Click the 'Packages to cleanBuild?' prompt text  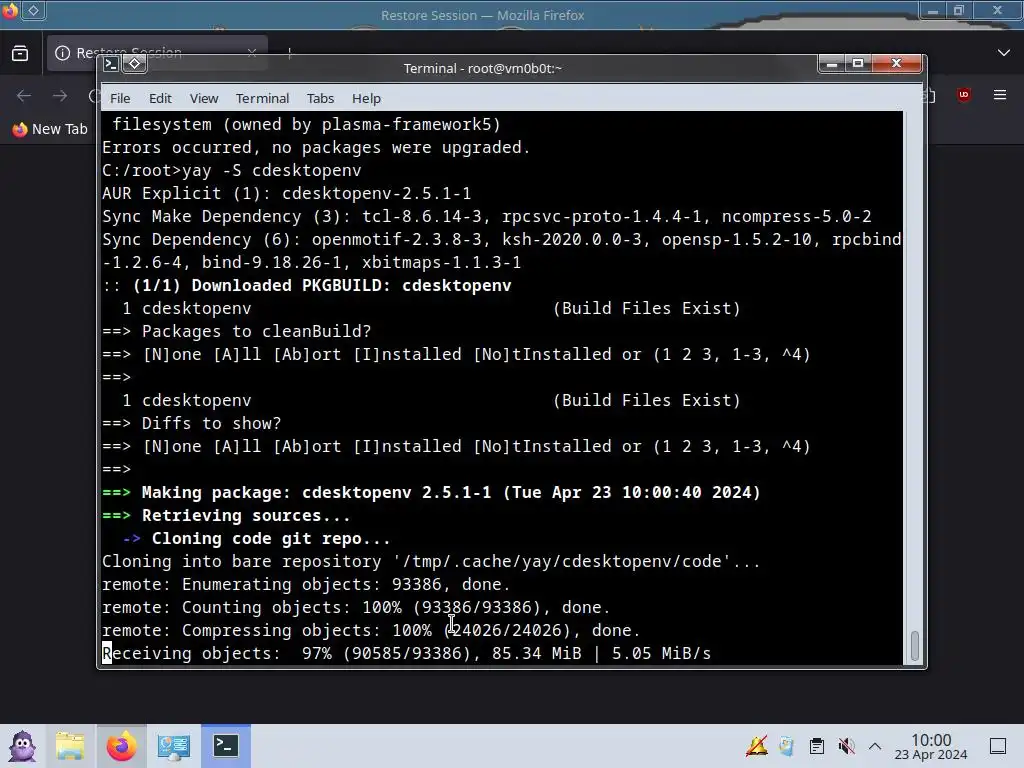(x=257, y=331)
